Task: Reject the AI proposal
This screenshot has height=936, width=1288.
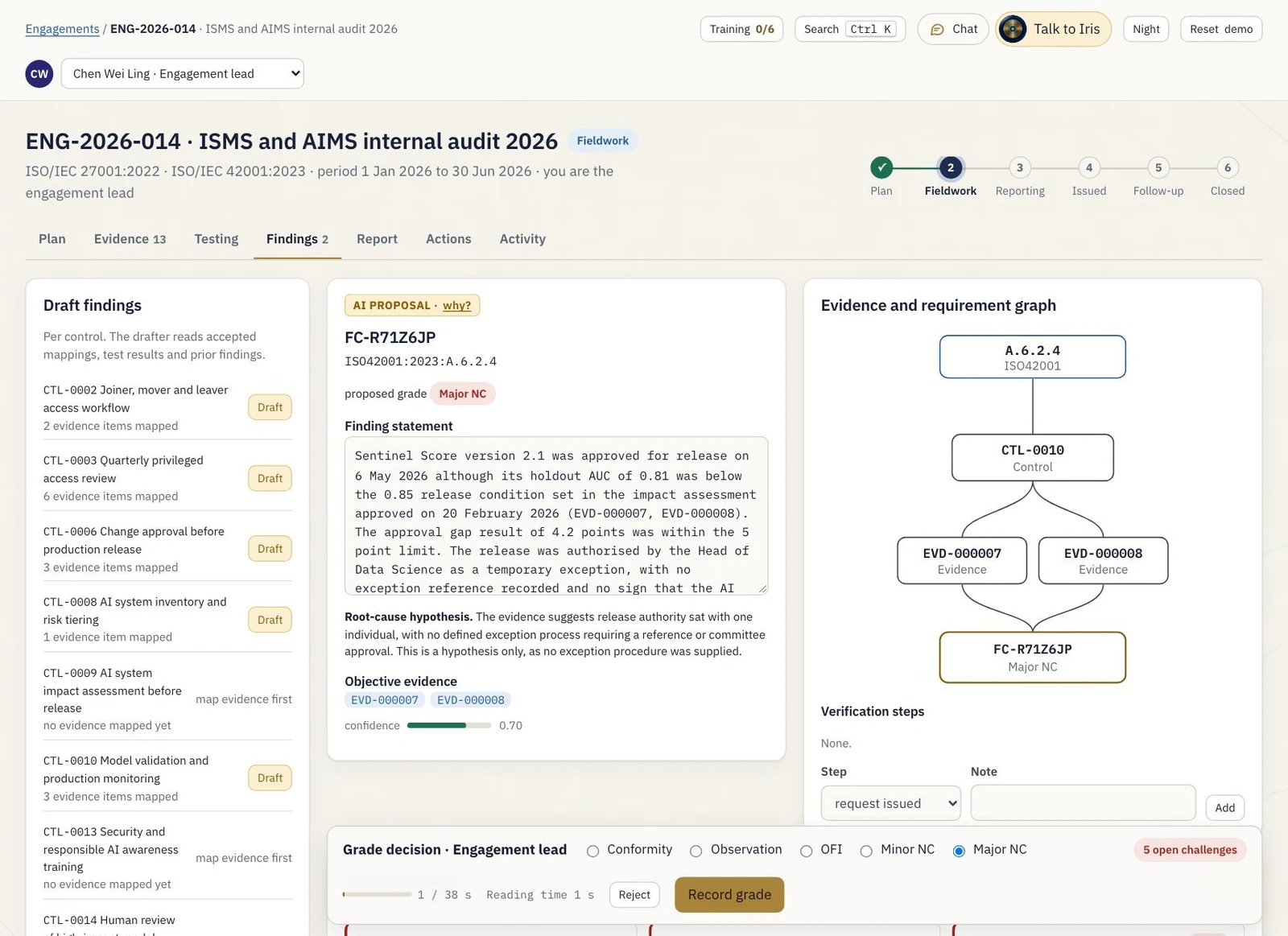Action: 634,895
